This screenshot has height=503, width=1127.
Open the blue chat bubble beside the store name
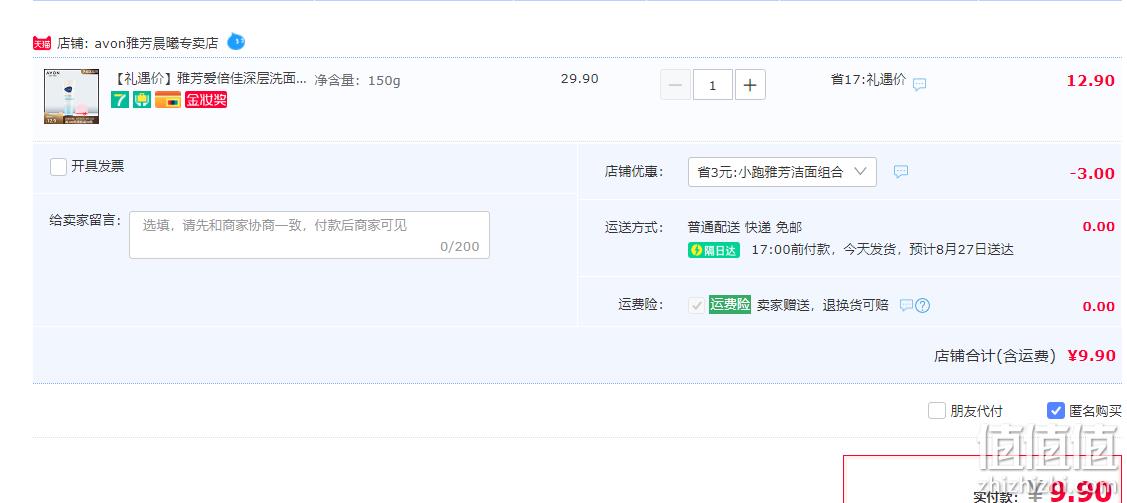236,42
